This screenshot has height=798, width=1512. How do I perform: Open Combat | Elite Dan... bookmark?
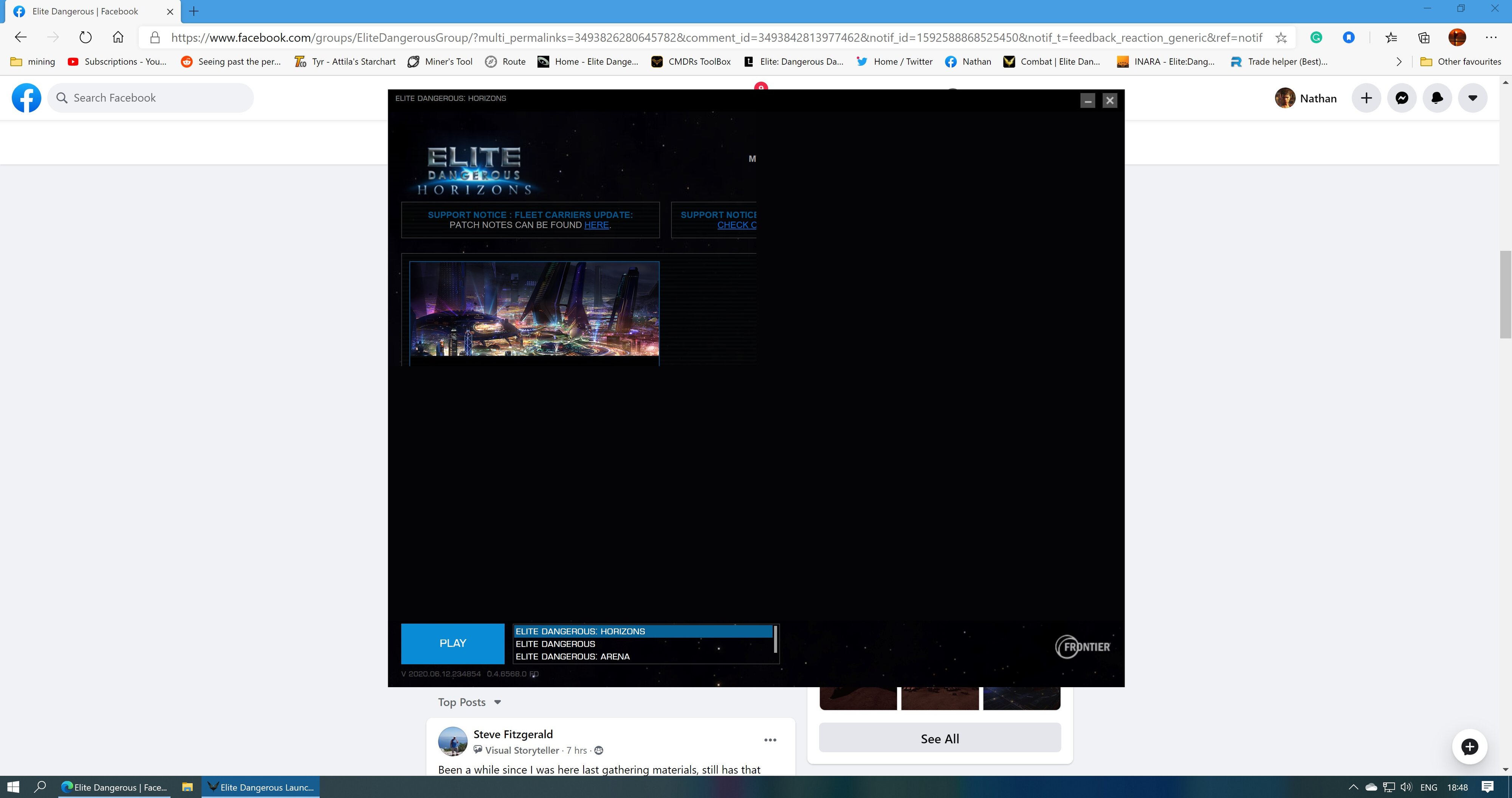click(x=1052, y=62)
